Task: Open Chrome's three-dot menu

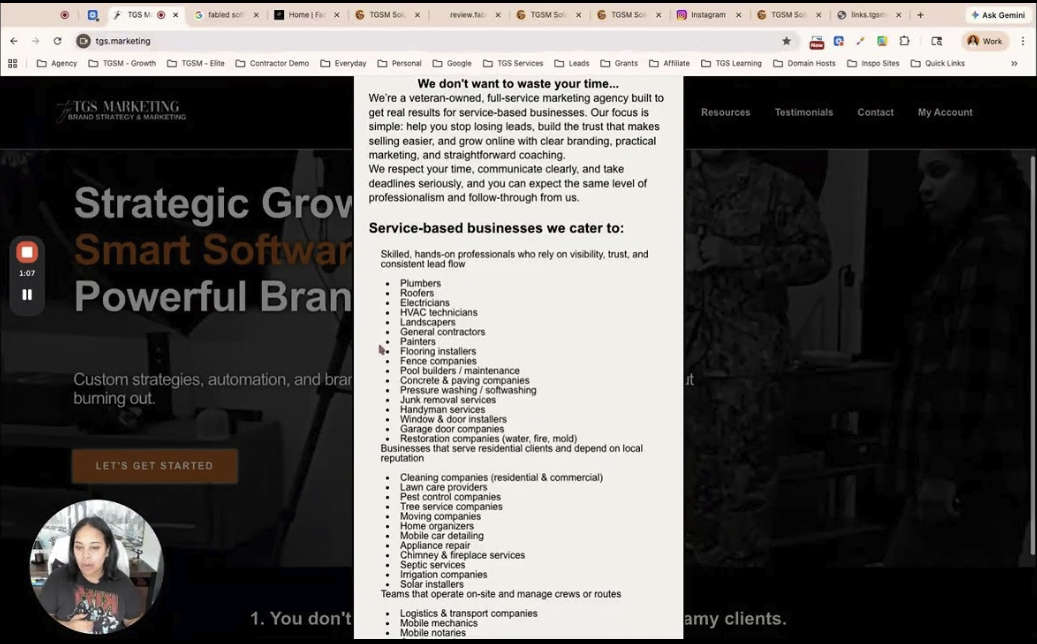Action: (1023, 41)
